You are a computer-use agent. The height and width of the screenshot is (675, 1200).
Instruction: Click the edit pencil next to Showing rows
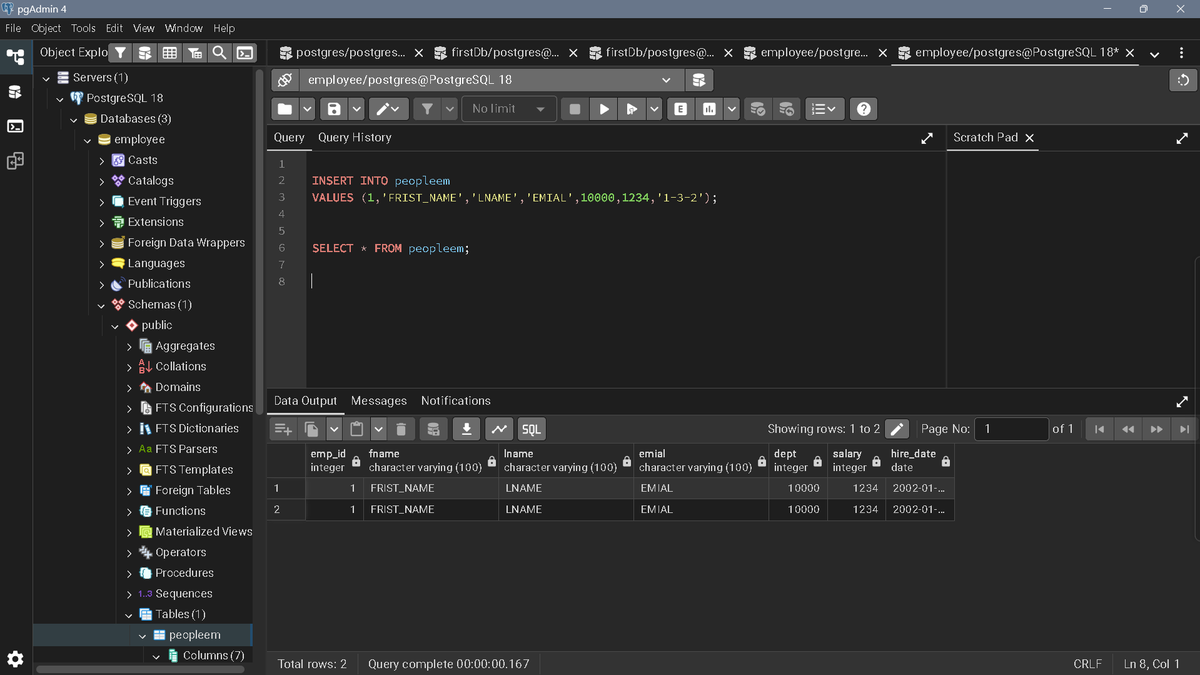click(x=897, y=429)
